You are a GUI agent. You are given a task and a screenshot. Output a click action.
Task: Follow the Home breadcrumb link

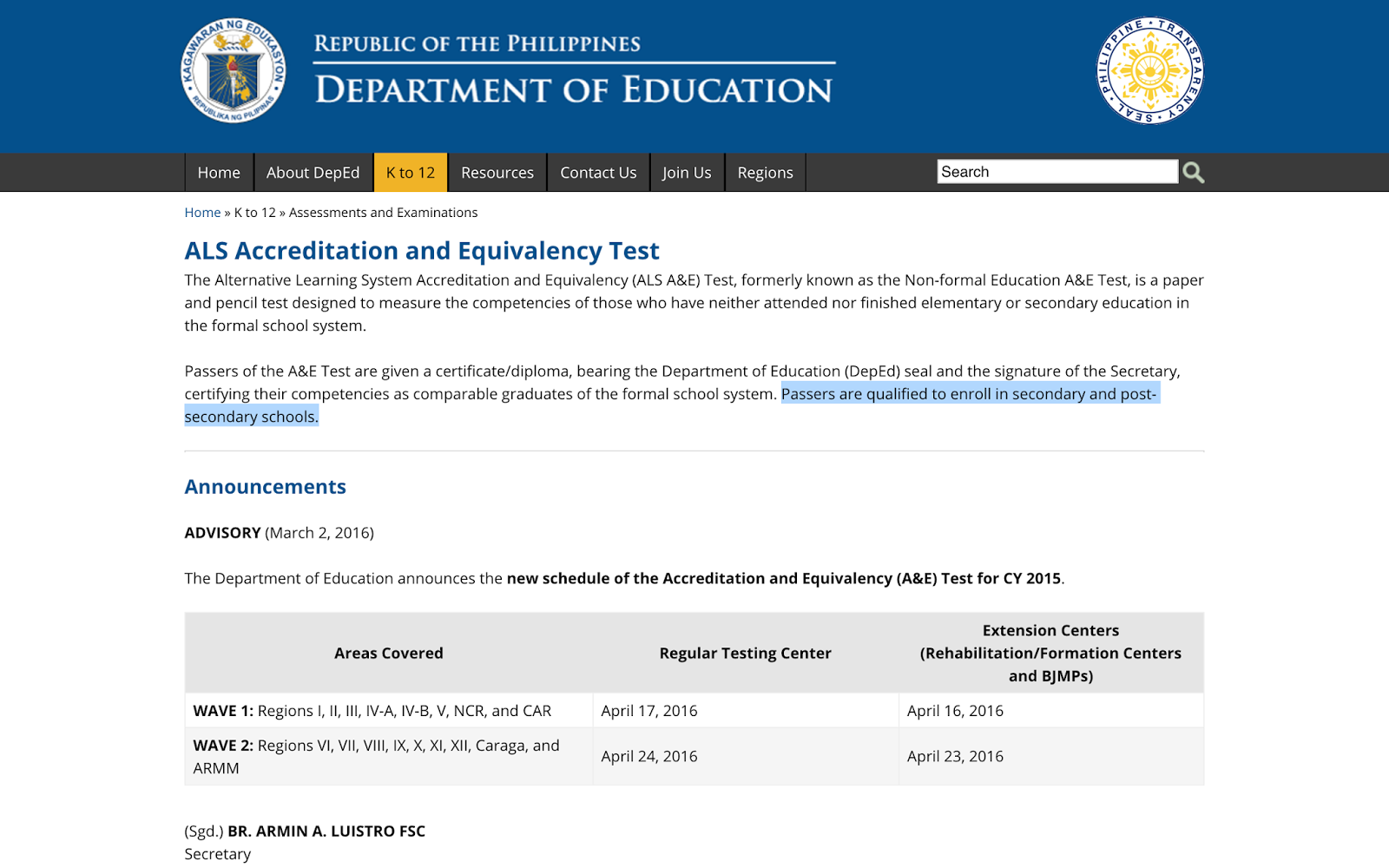click(x=202, y=213)
